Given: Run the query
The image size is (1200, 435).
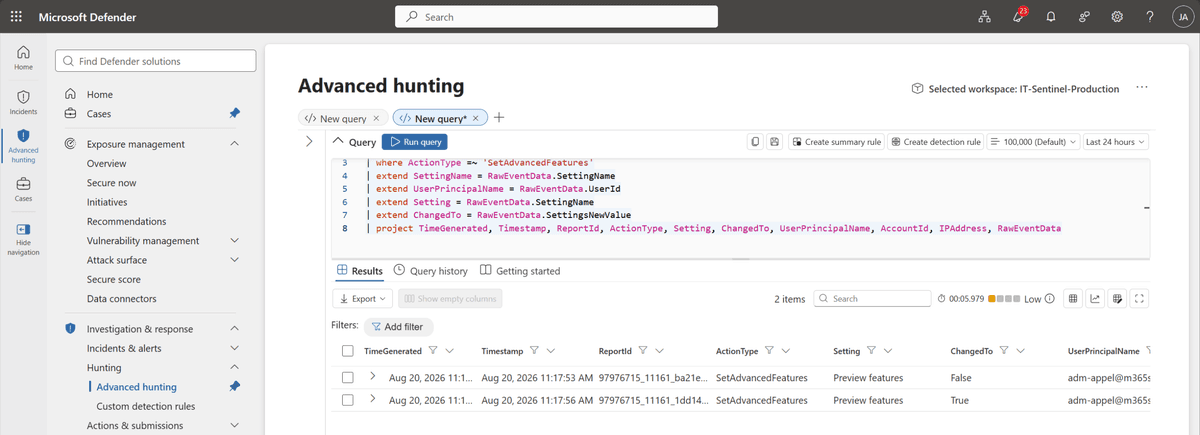Looking at the screenshot, I should point(414,142).
